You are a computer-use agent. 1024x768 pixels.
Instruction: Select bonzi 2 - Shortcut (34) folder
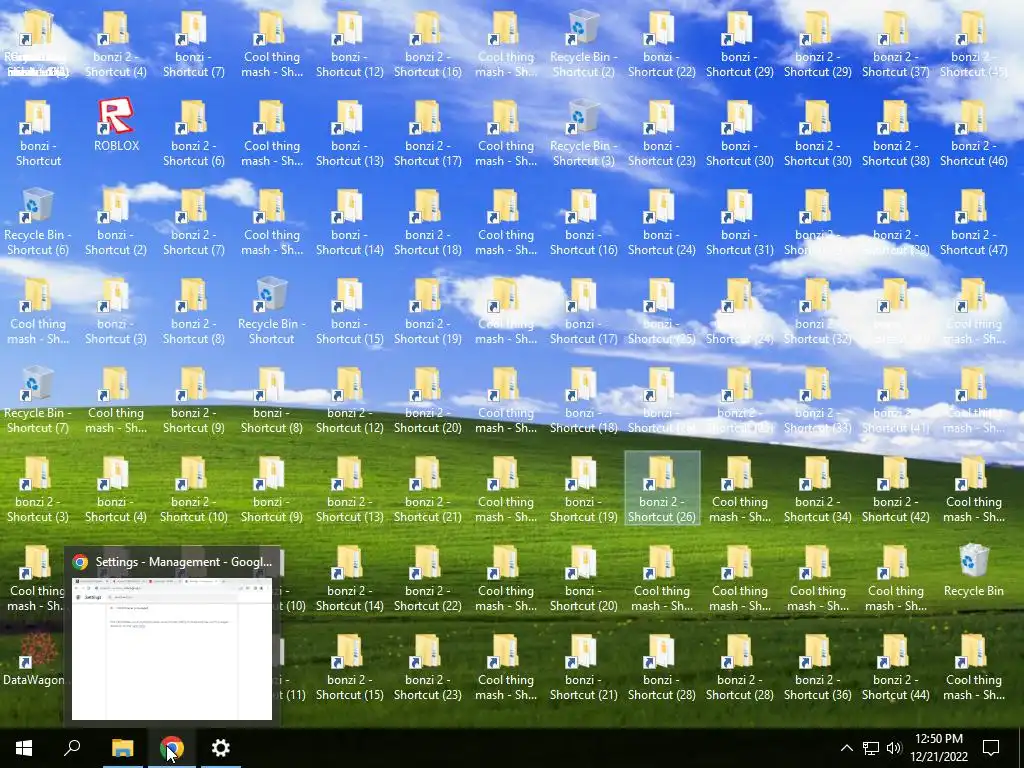click(x=818, y=489)
